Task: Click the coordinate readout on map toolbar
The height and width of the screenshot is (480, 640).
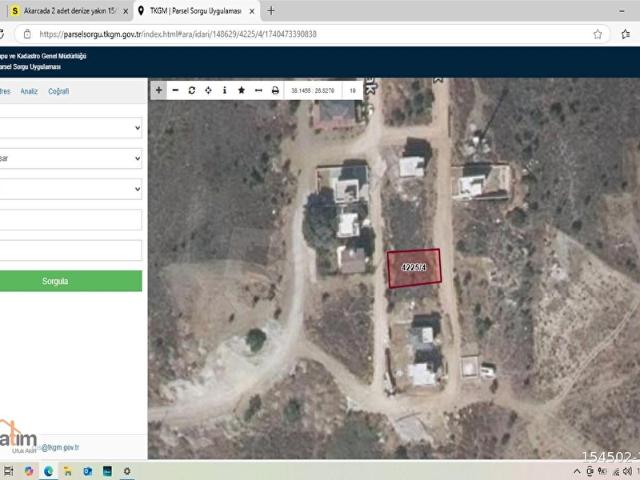Action: (x=313, y=91)
